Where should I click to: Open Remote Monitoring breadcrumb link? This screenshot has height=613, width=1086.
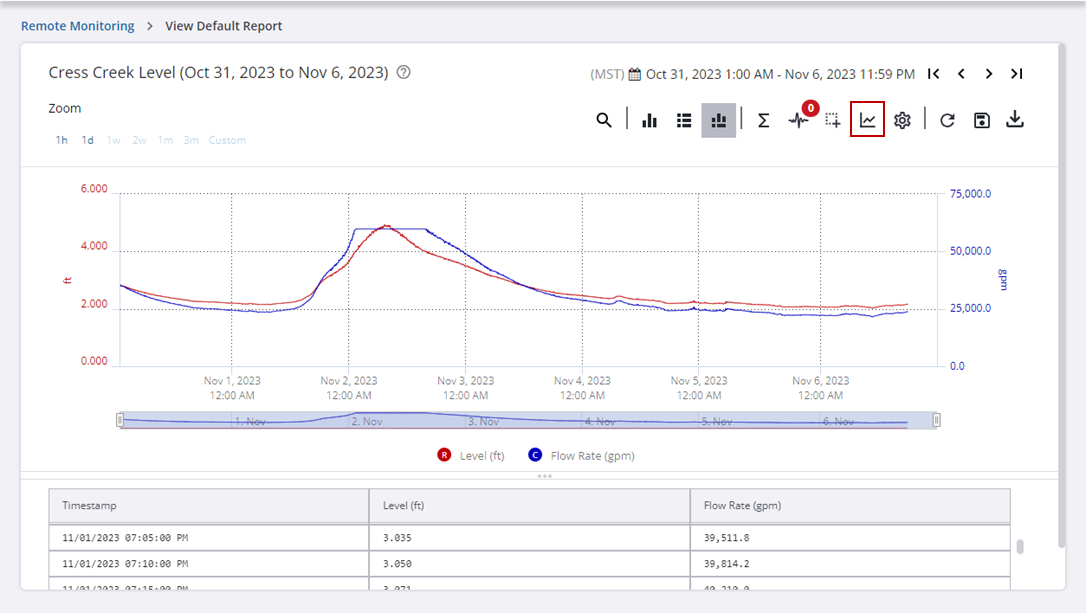point(77,26)
